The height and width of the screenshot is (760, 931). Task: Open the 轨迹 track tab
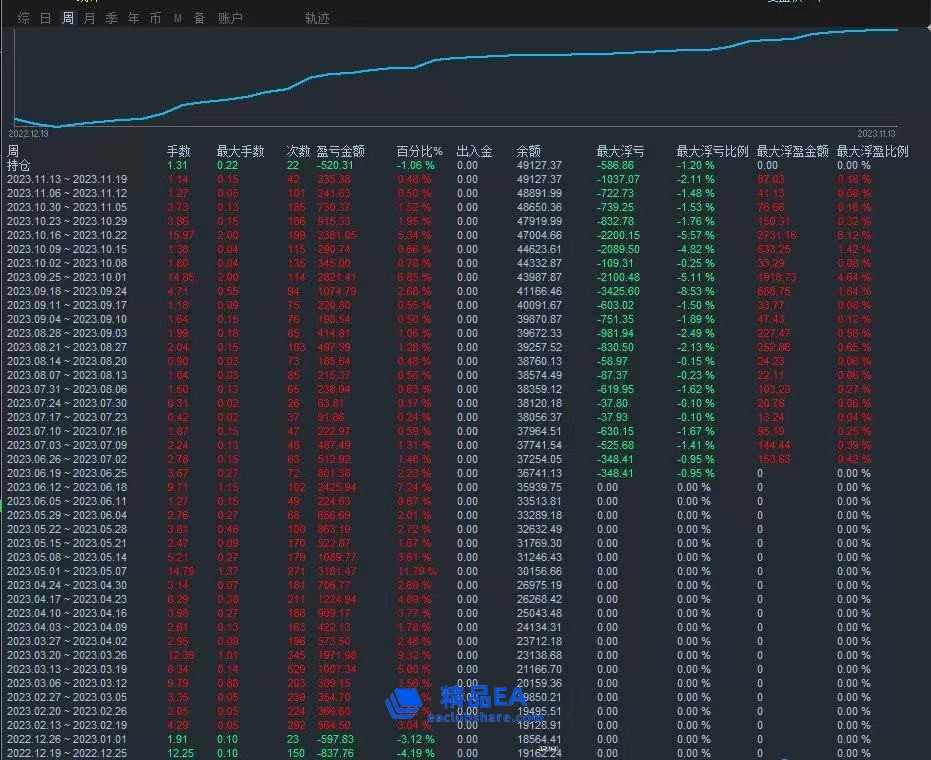317,18
